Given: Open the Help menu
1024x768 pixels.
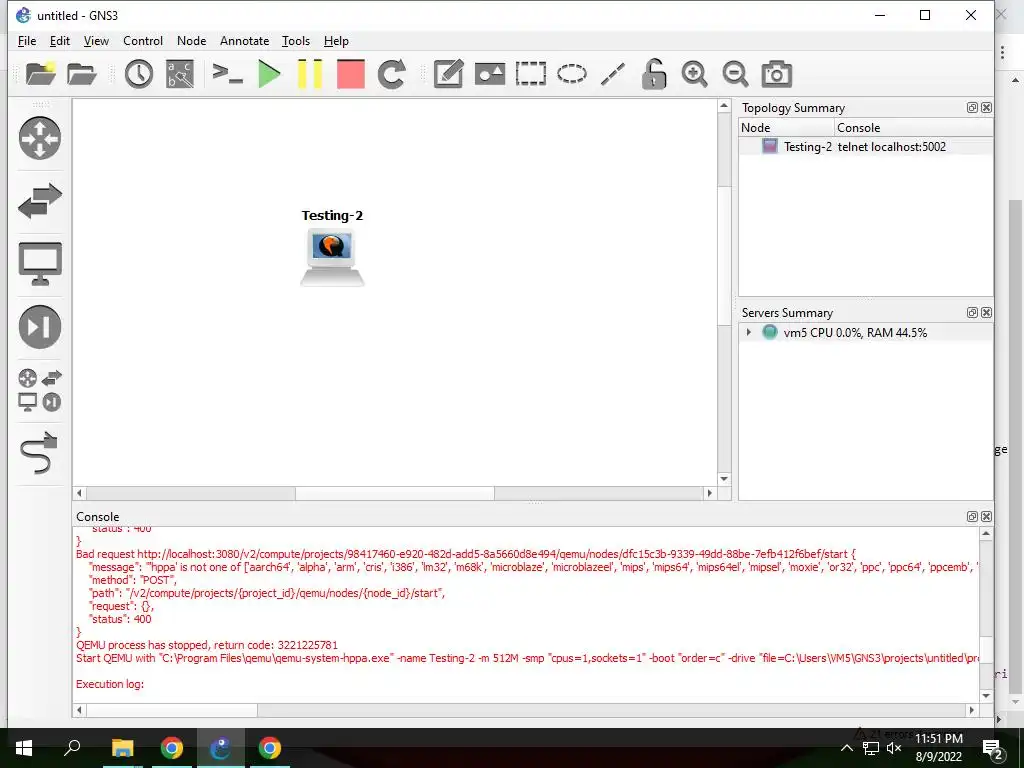Looking at the screenshot, I should (x=336, y=40).
